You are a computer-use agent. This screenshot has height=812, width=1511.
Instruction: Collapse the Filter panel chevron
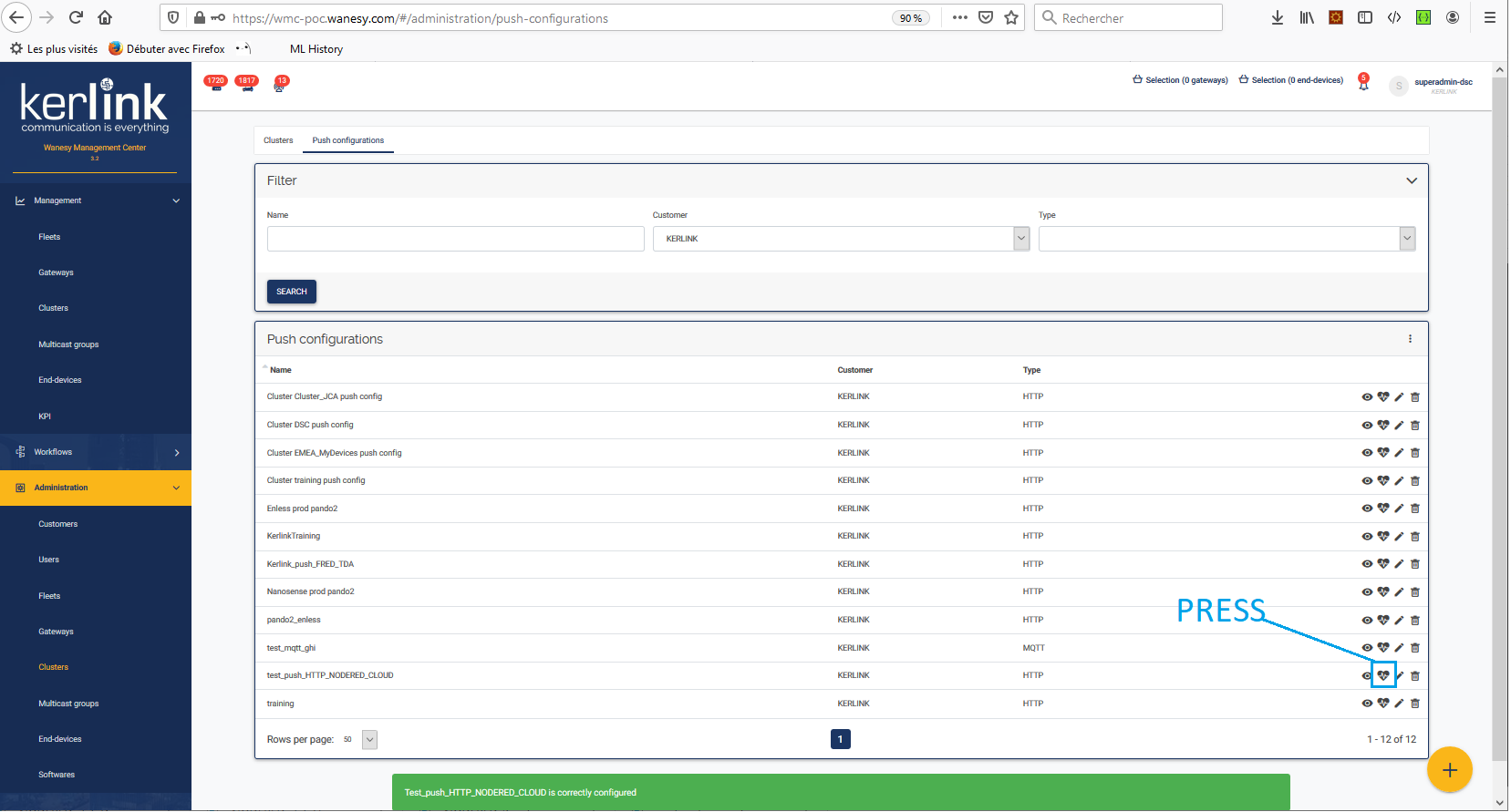1412,180
